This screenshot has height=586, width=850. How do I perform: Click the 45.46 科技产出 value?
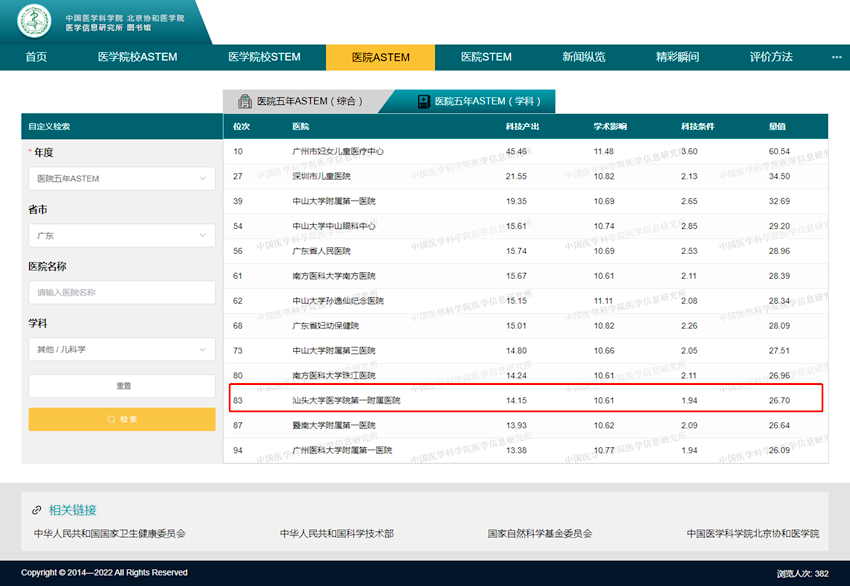click(x=516, y=151)
